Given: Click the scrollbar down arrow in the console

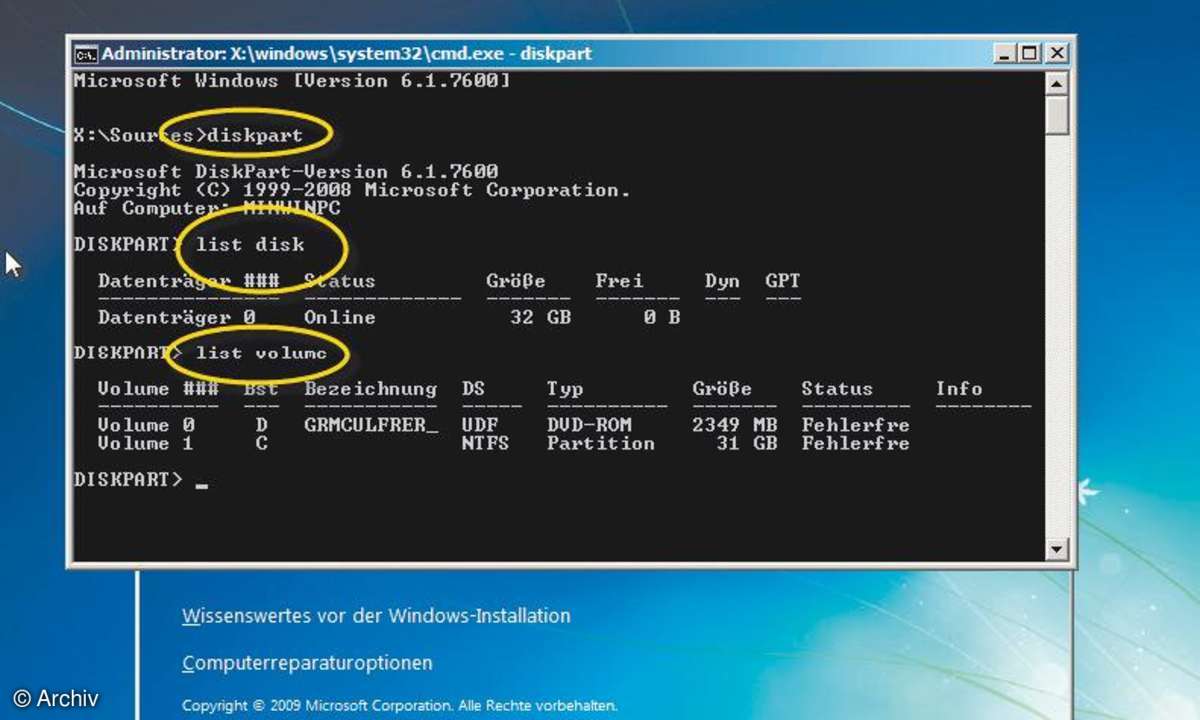Looking at the screenshot, I should [1057, 549].
